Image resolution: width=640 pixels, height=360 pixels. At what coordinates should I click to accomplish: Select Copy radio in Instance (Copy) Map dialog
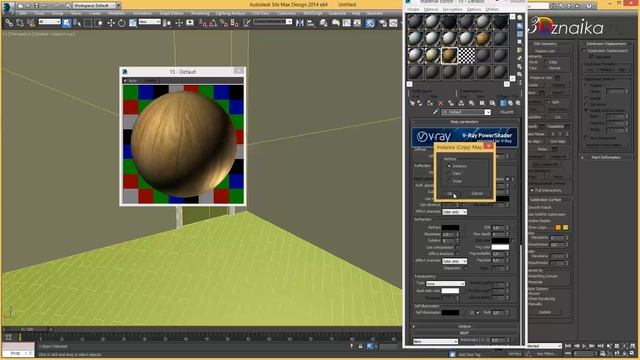449,173
